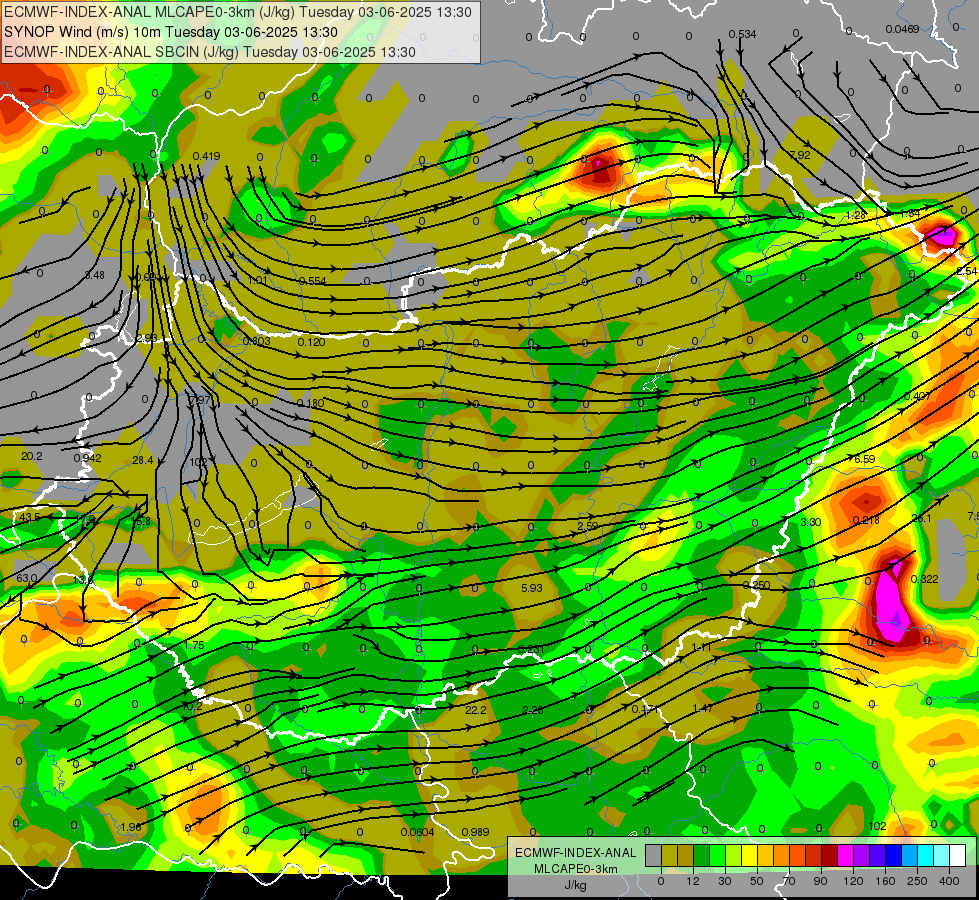This screenshot has height=900, width=979.
Task: Click the station value 0.989
Action: coord(476,831)
